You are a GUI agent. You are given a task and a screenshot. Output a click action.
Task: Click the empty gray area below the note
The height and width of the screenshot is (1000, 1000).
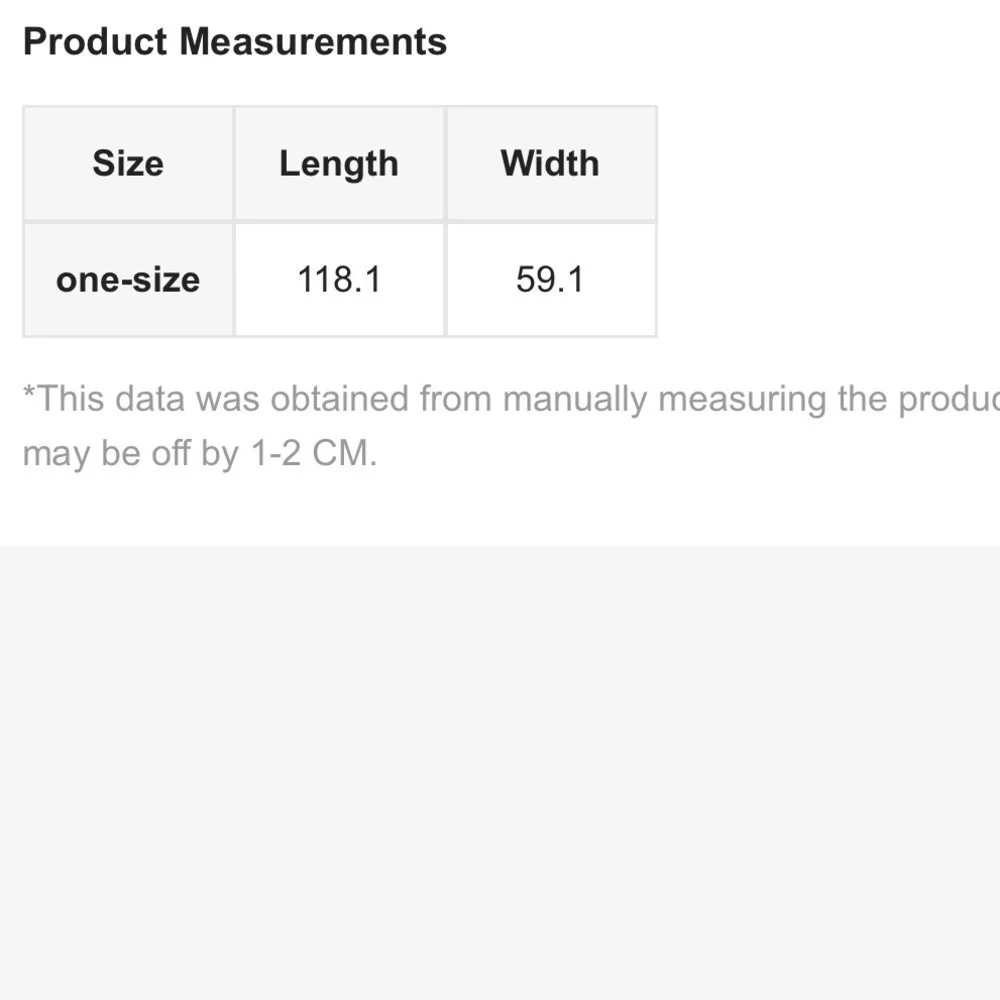pyautogui.click(x=500, y=770)
